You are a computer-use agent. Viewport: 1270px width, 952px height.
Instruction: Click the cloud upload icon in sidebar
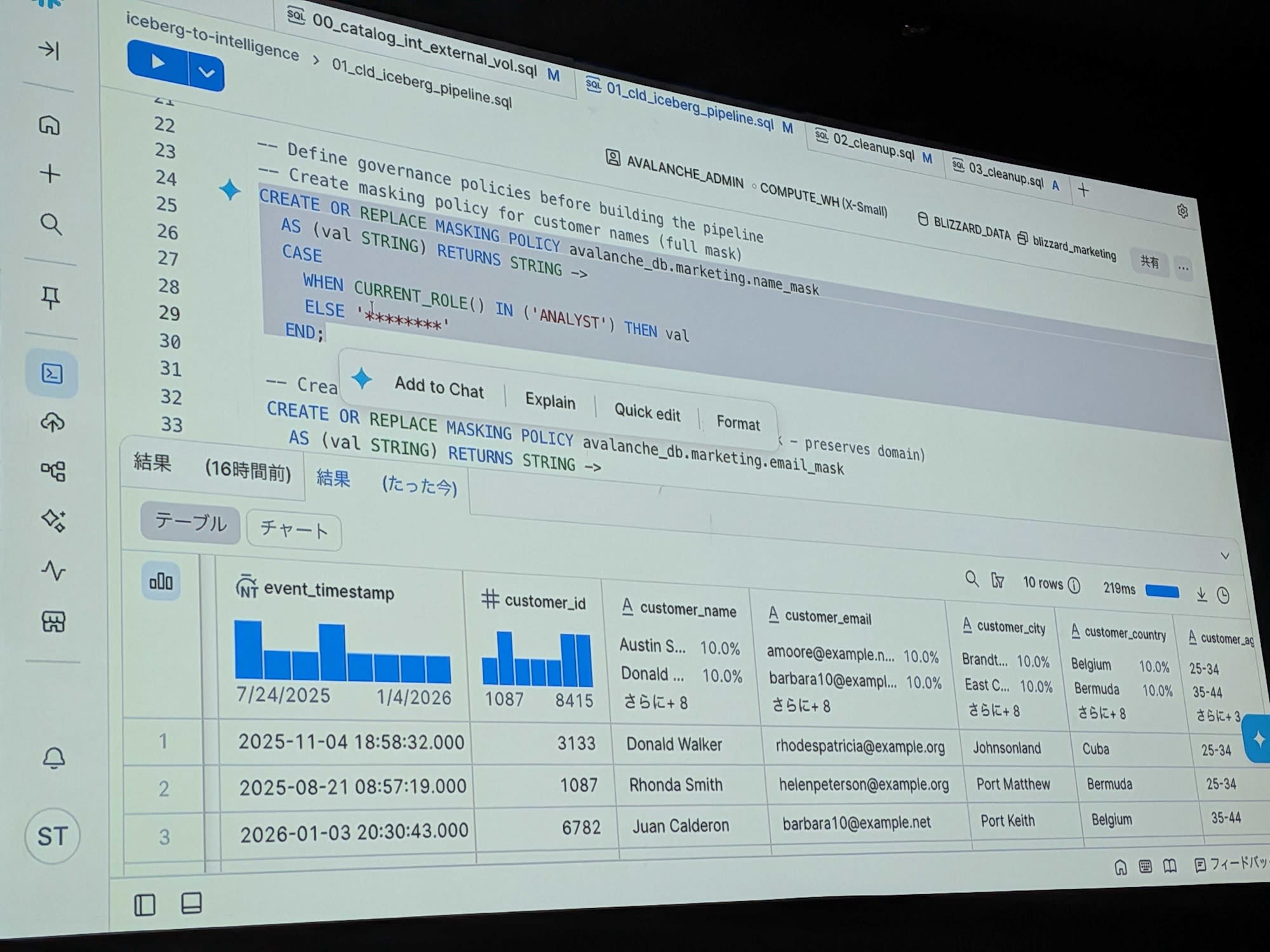click(x=53, y=422)
